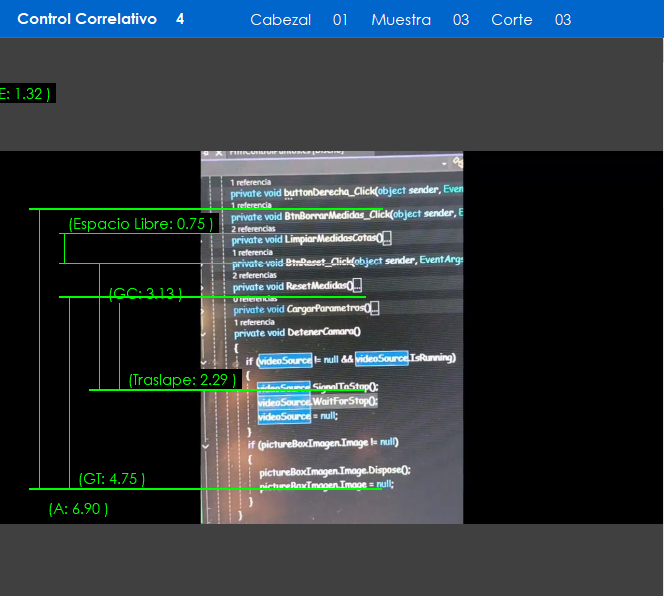This screenshot has height=596, width=664.
Task: Click the Corte header label
Action: coord(511,20)
